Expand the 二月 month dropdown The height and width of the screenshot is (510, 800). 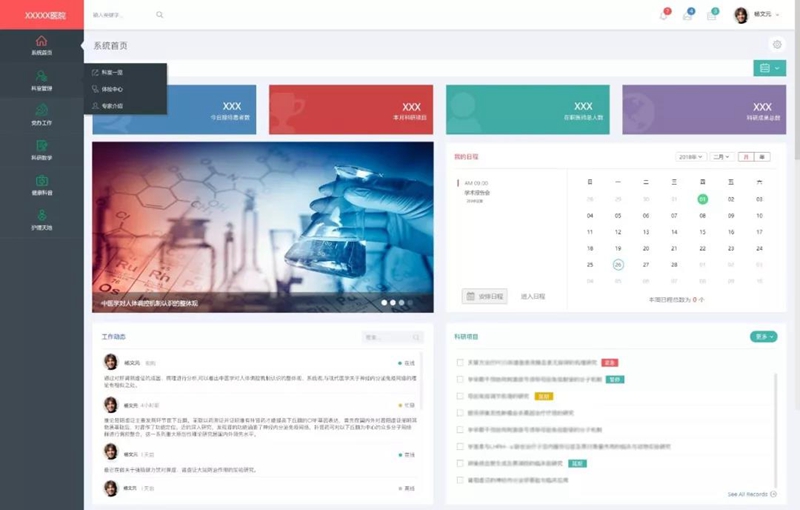[x=721, y=157]
